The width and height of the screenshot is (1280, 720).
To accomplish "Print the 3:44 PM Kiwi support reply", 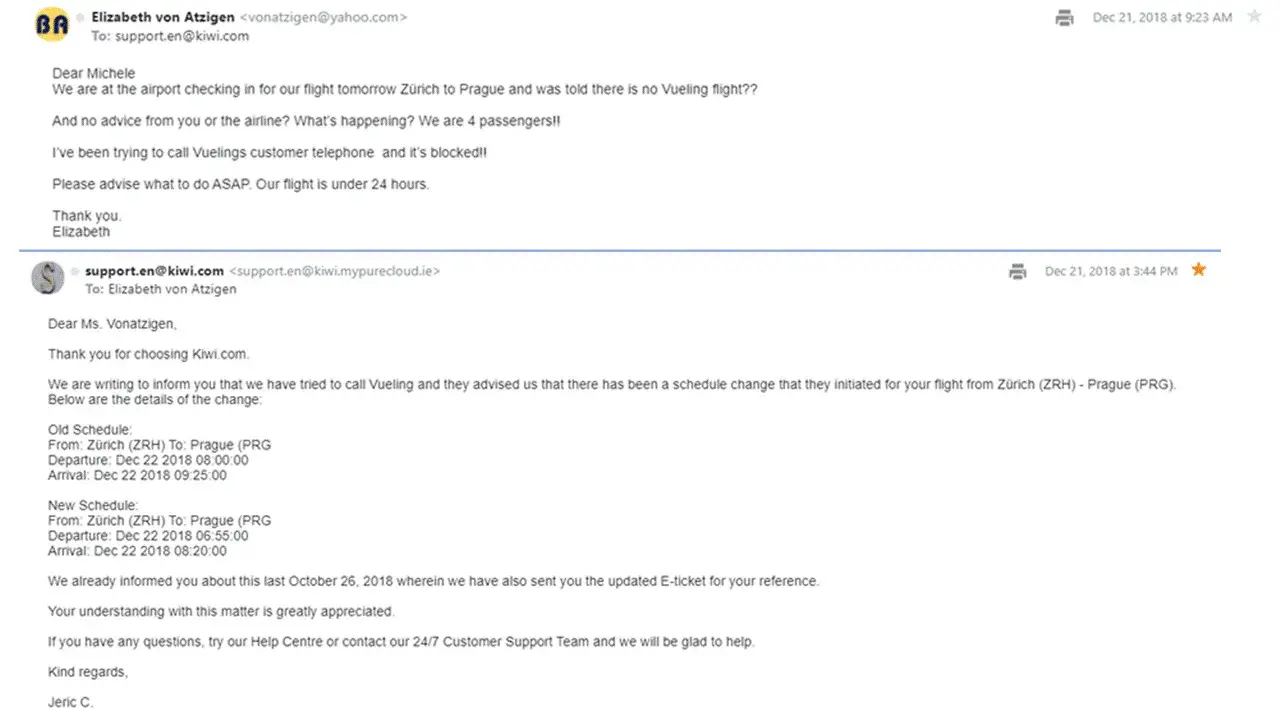I will [1018, 271].
